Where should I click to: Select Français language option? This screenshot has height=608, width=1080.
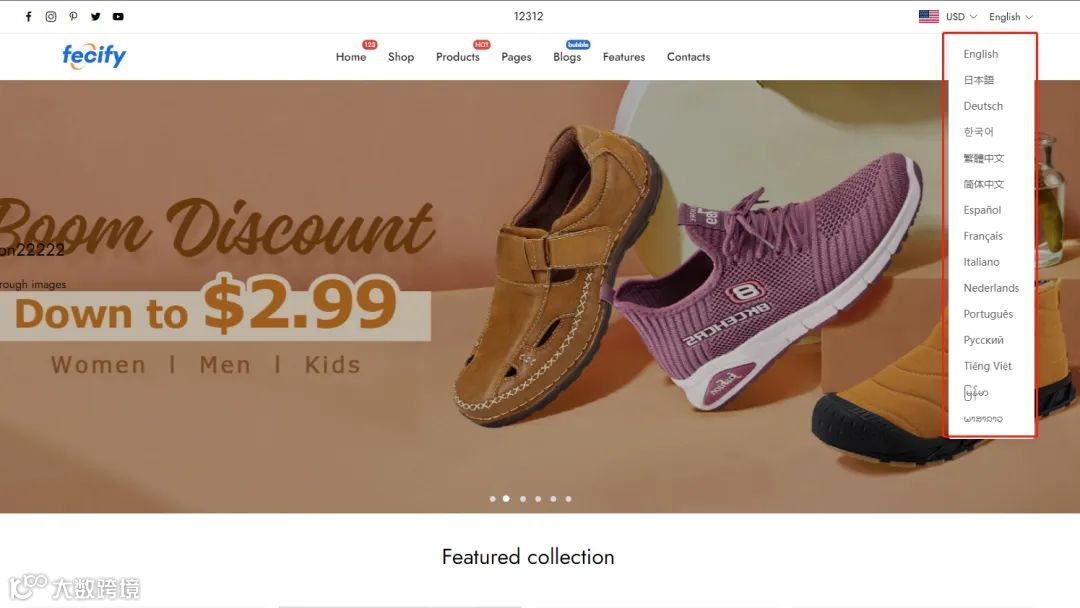point(983,236)
